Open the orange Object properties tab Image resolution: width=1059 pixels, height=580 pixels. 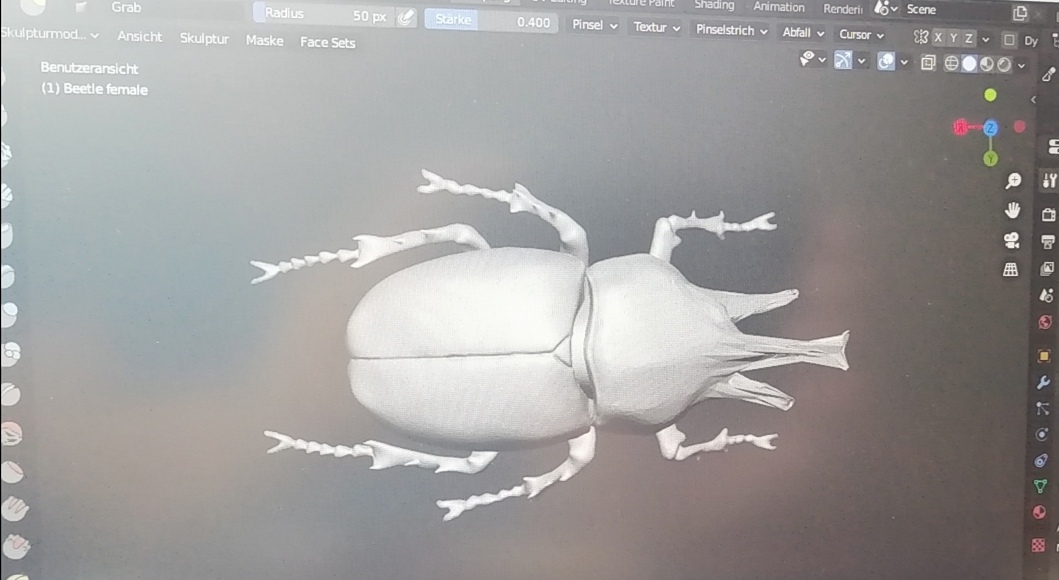click(x=1044, y=356)
